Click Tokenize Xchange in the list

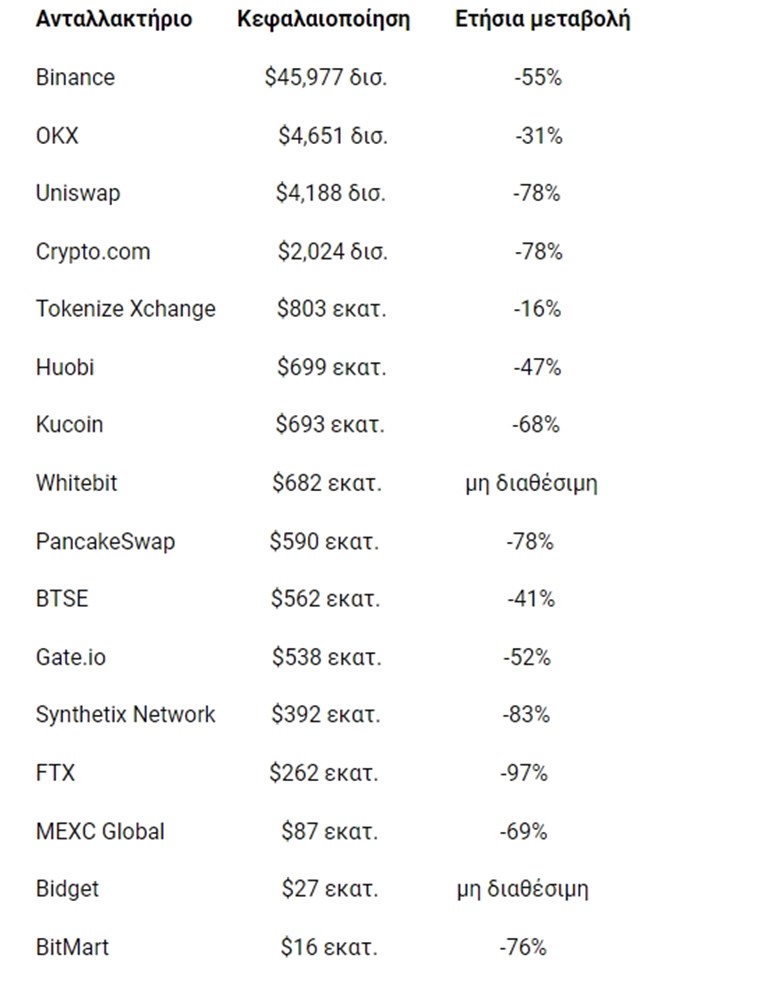pyautogui.click(x=126, y=309)
